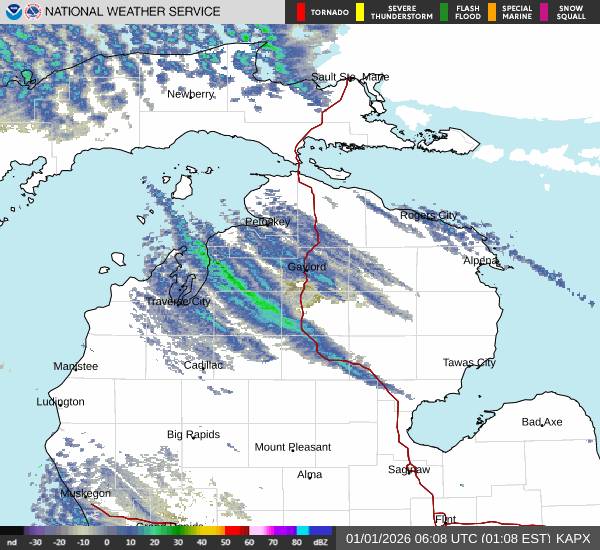Select the yellow Severe Thunderstorm legend swatch
Screen dimensions: 600x550
tap(359, 12)
